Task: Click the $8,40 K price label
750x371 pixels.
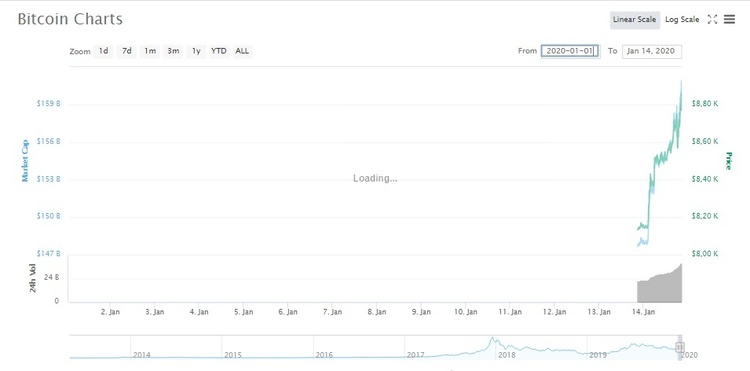Action: tap(705, 179)
